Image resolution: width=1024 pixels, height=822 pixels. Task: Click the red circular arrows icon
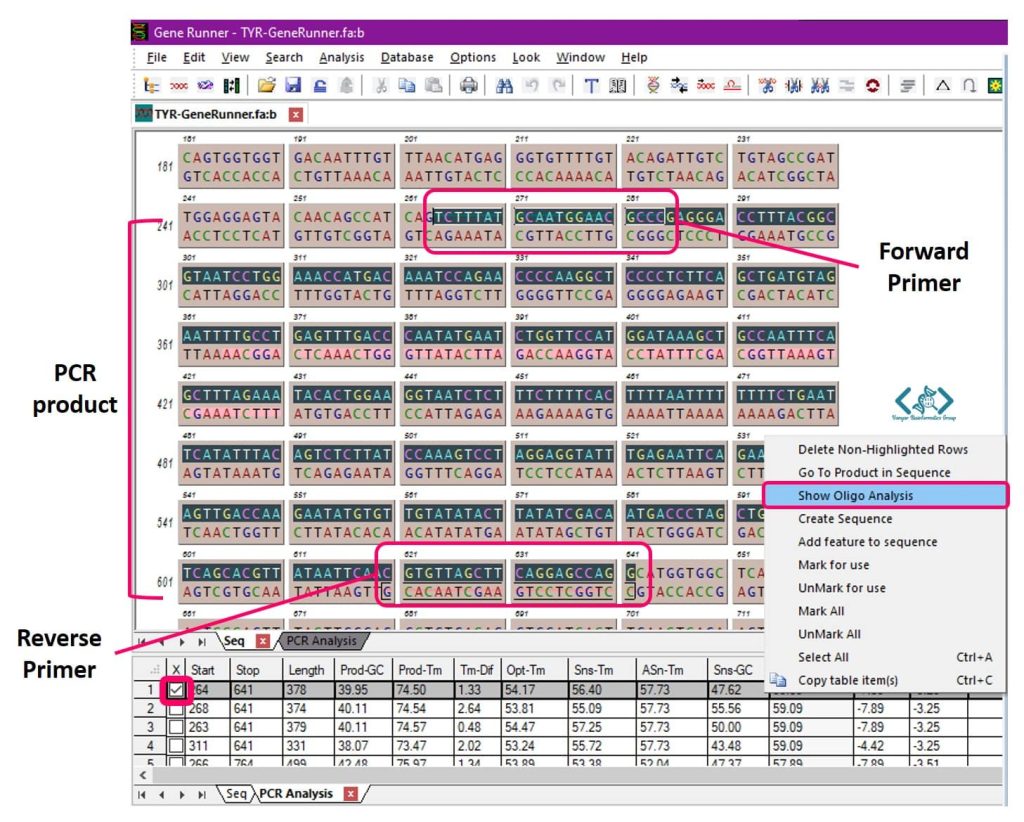872,86
